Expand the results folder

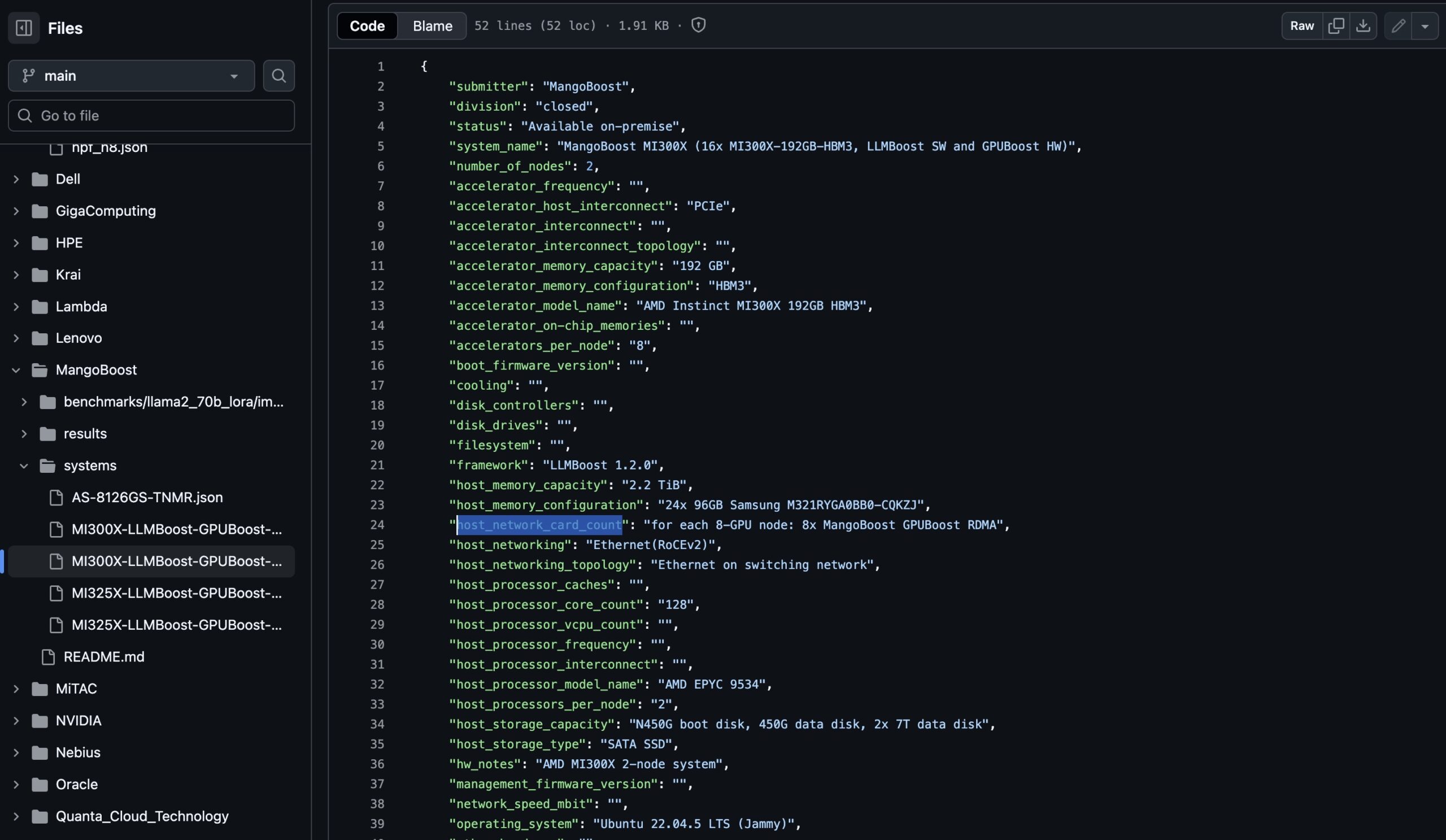[x=24, y=434]
